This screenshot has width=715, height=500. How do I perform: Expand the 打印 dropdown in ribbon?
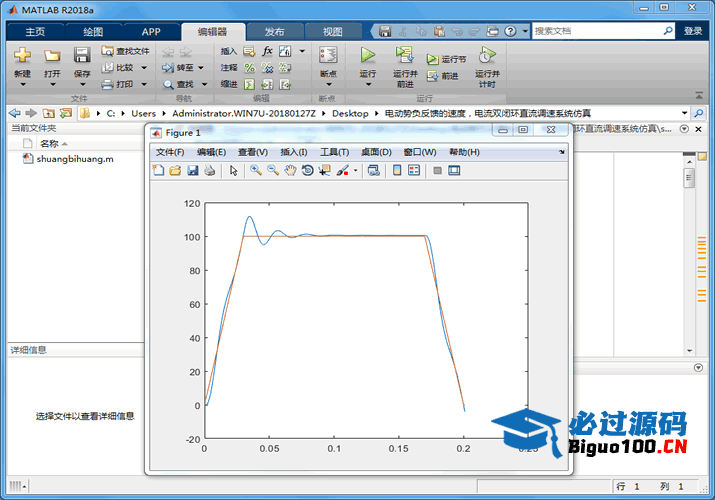click(x=143, y=85)
